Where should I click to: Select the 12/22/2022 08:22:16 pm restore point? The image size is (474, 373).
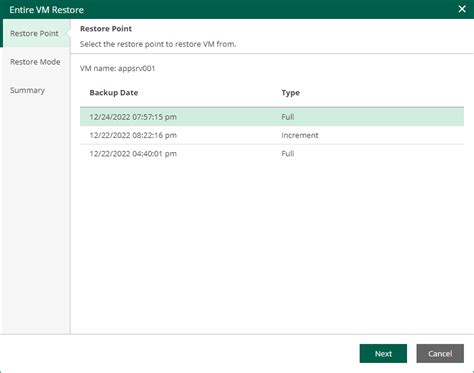click(272, 135)
